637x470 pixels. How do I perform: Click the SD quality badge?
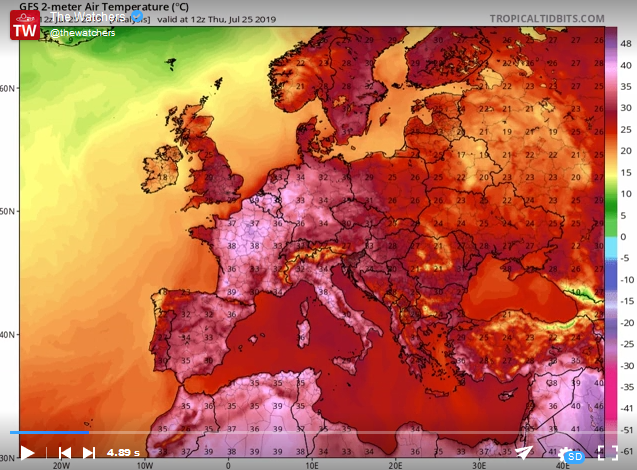coord(574,458)
